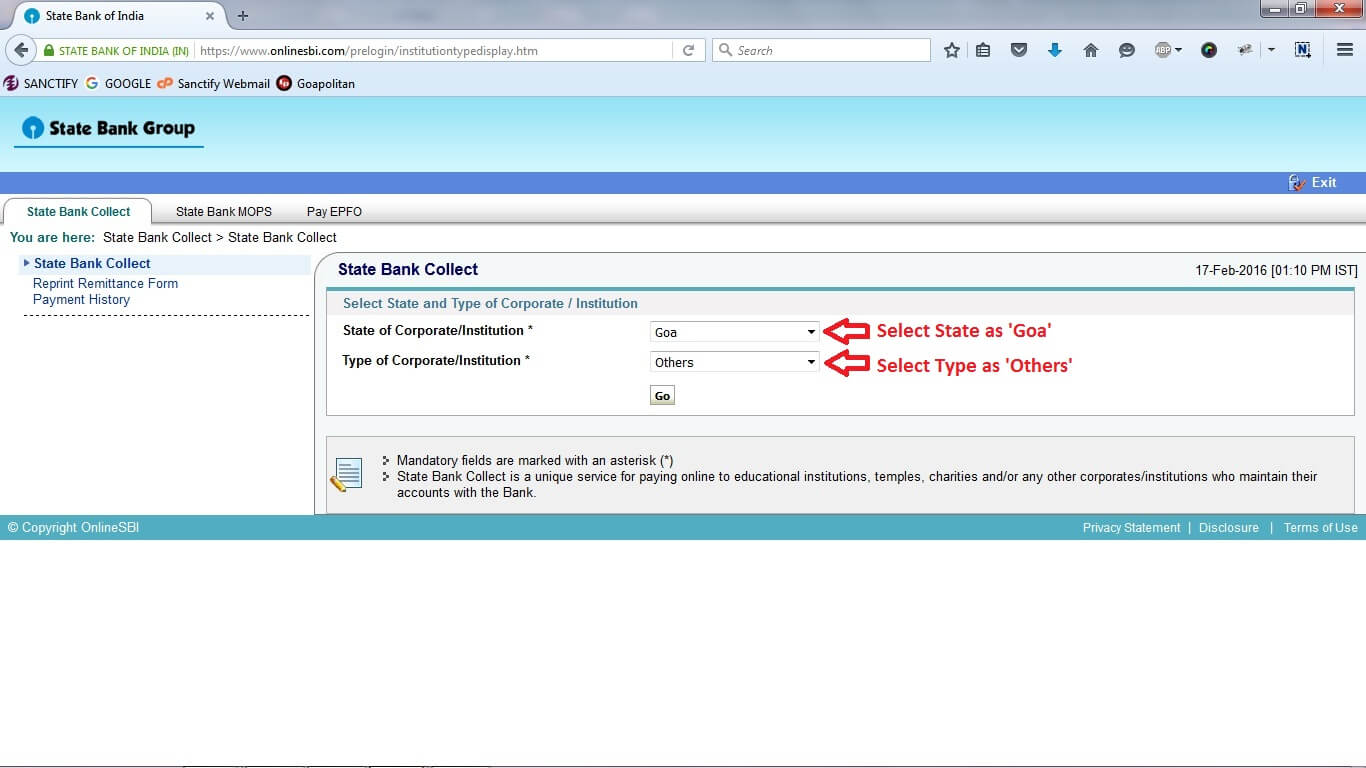
Task: Go back with the browser back arrow
Action: 21,50
